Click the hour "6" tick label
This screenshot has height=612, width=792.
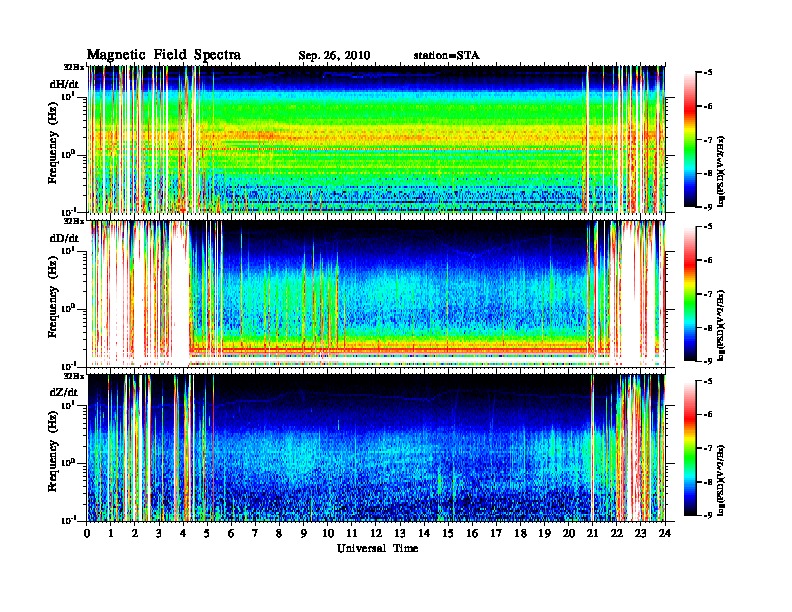pos(231,533)
